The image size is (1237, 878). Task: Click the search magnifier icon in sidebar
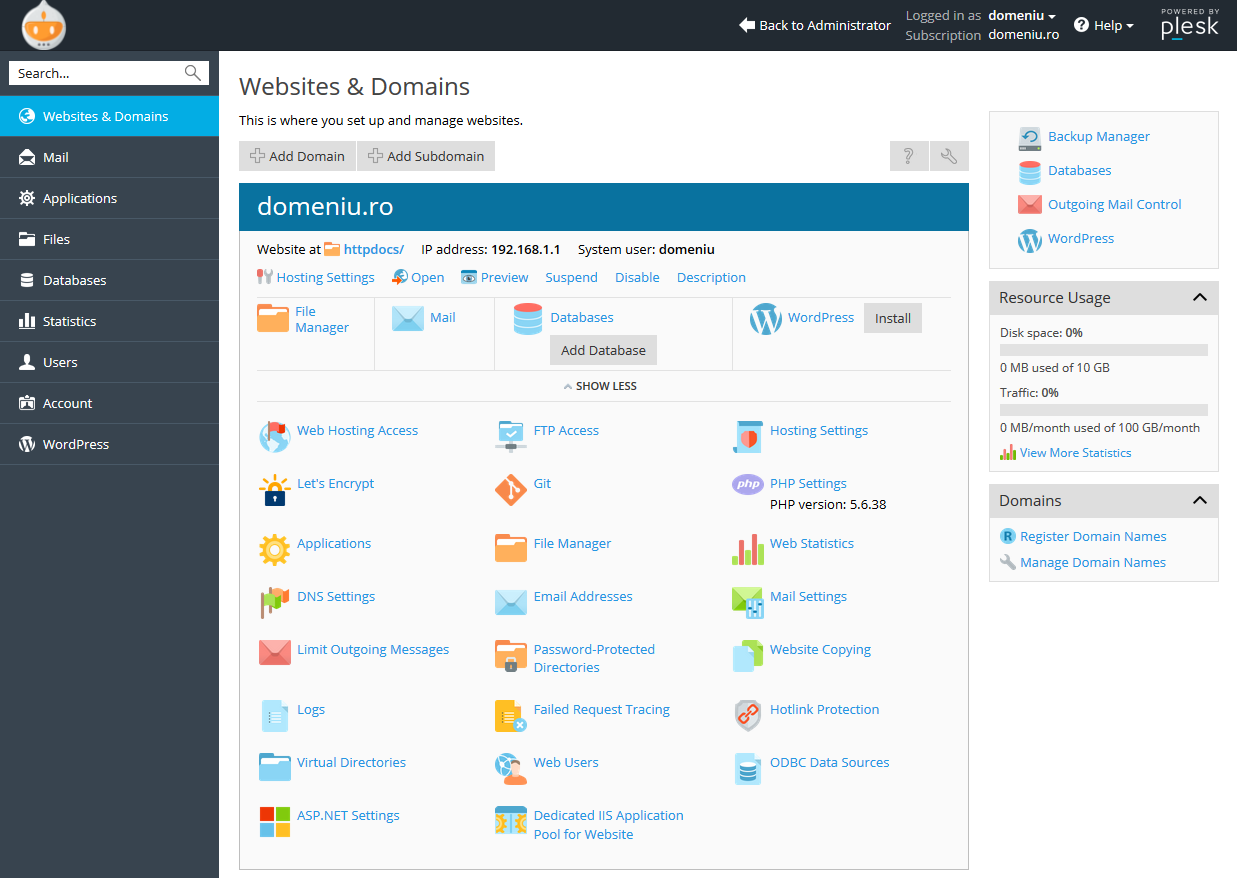(x=193, y=73)
